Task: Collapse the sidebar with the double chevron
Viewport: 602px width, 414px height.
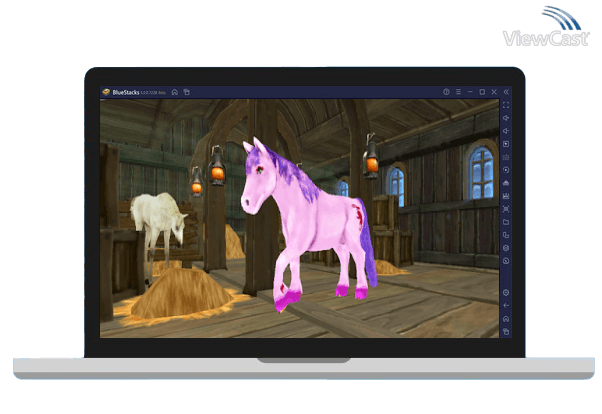Action: click(506, 92)
